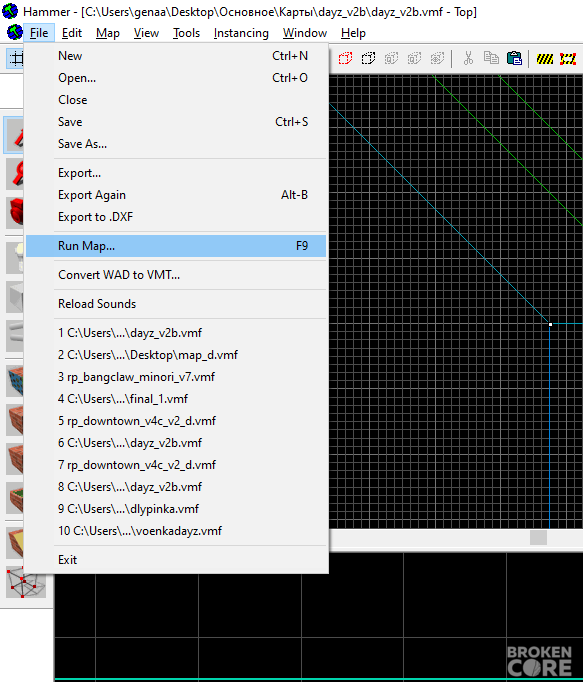Select the red arrow Selection tool
The width and height of the screenshot is (583, 682).
pos(15,135)
